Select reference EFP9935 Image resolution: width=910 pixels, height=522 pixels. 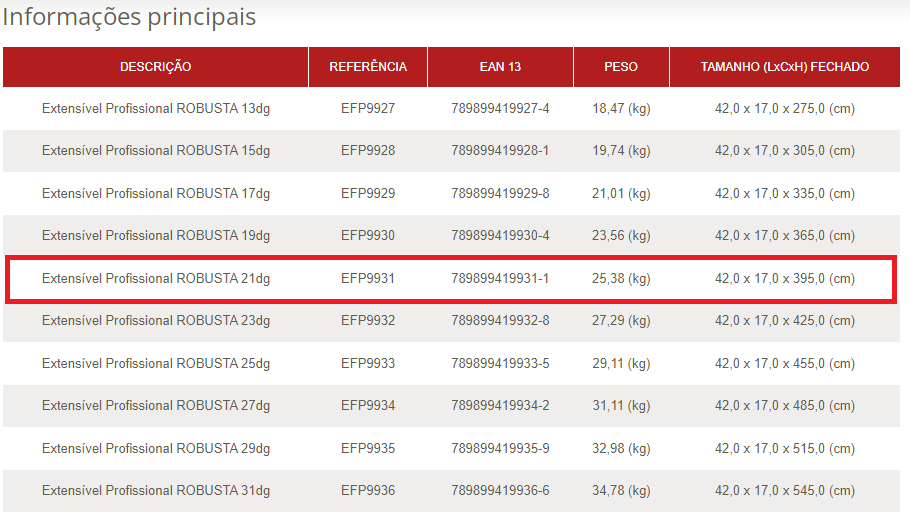(x=368, y=448)
